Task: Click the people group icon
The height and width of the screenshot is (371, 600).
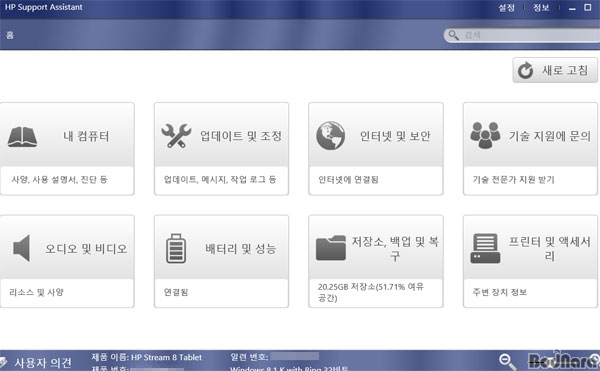Action: [485, 135]
